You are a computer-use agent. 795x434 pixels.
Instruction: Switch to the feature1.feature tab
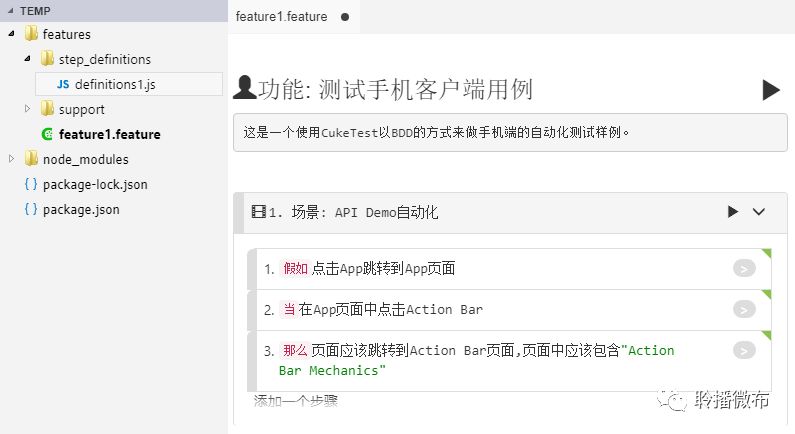(281, 17)
